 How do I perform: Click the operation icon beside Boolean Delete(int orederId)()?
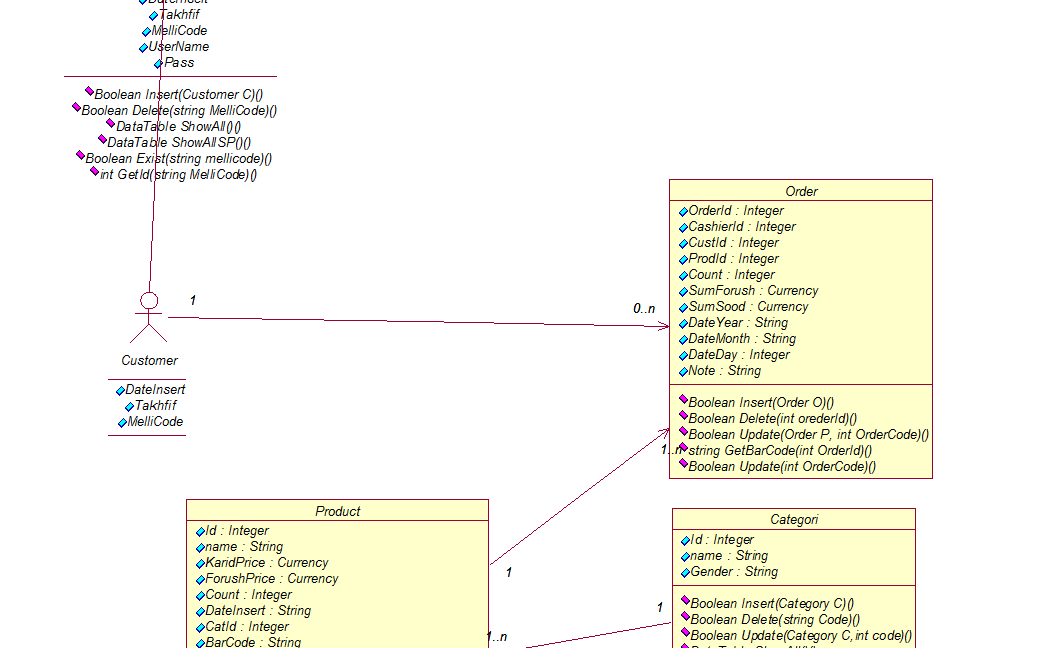pos(683,416)
